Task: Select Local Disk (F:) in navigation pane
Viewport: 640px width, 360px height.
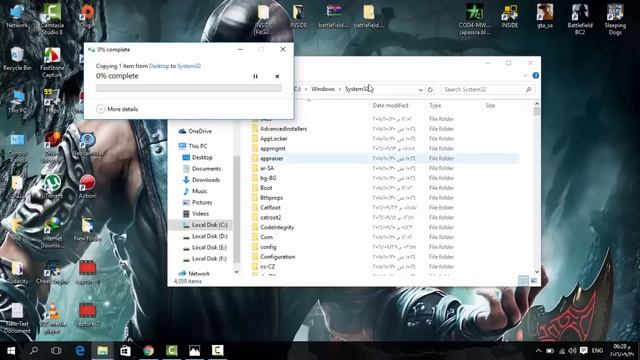Action: coord(209,258)
